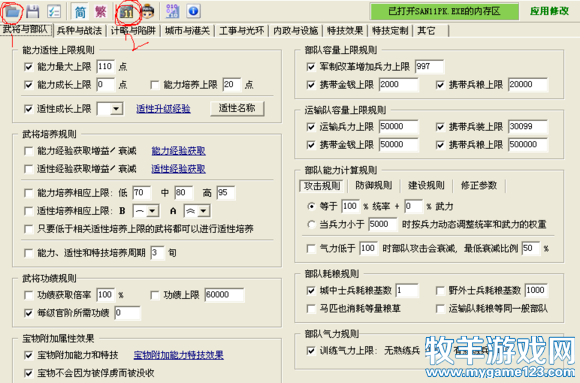Open 适性升级经验 link
This screenshot has height=383, width=580.
click(163, 109)
